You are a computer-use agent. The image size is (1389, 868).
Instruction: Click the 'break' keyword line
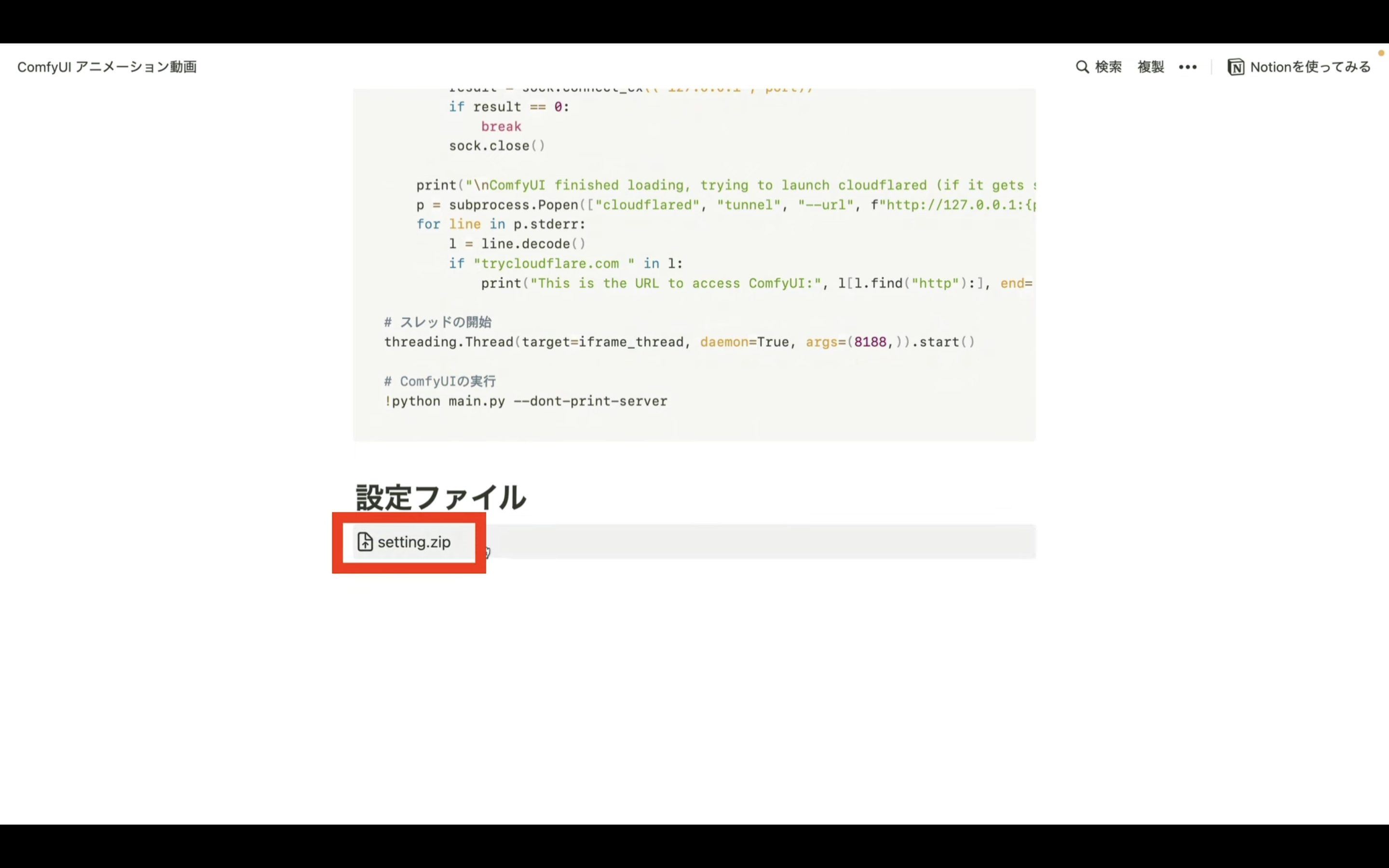tap(501, 126)
